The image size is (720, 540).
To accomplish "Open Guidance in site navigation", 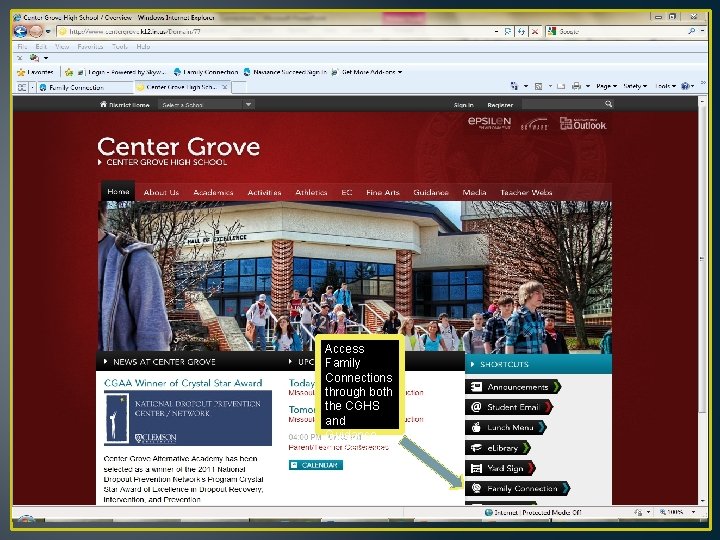I will click(431, 192).
